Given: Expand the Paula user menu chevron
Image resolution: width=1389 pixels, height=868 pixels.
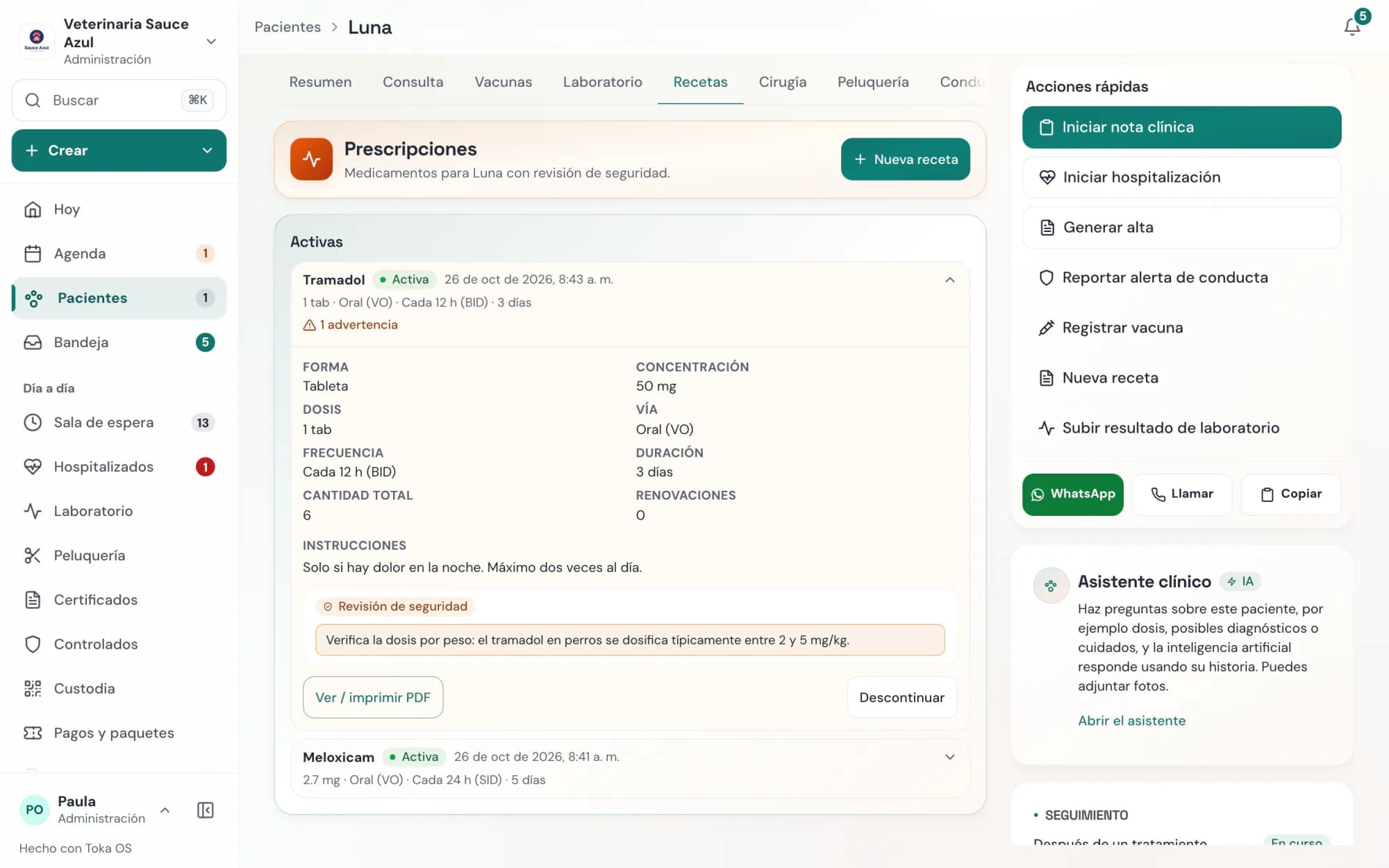Looking at the screenshot, I should (x=165, y=810).
